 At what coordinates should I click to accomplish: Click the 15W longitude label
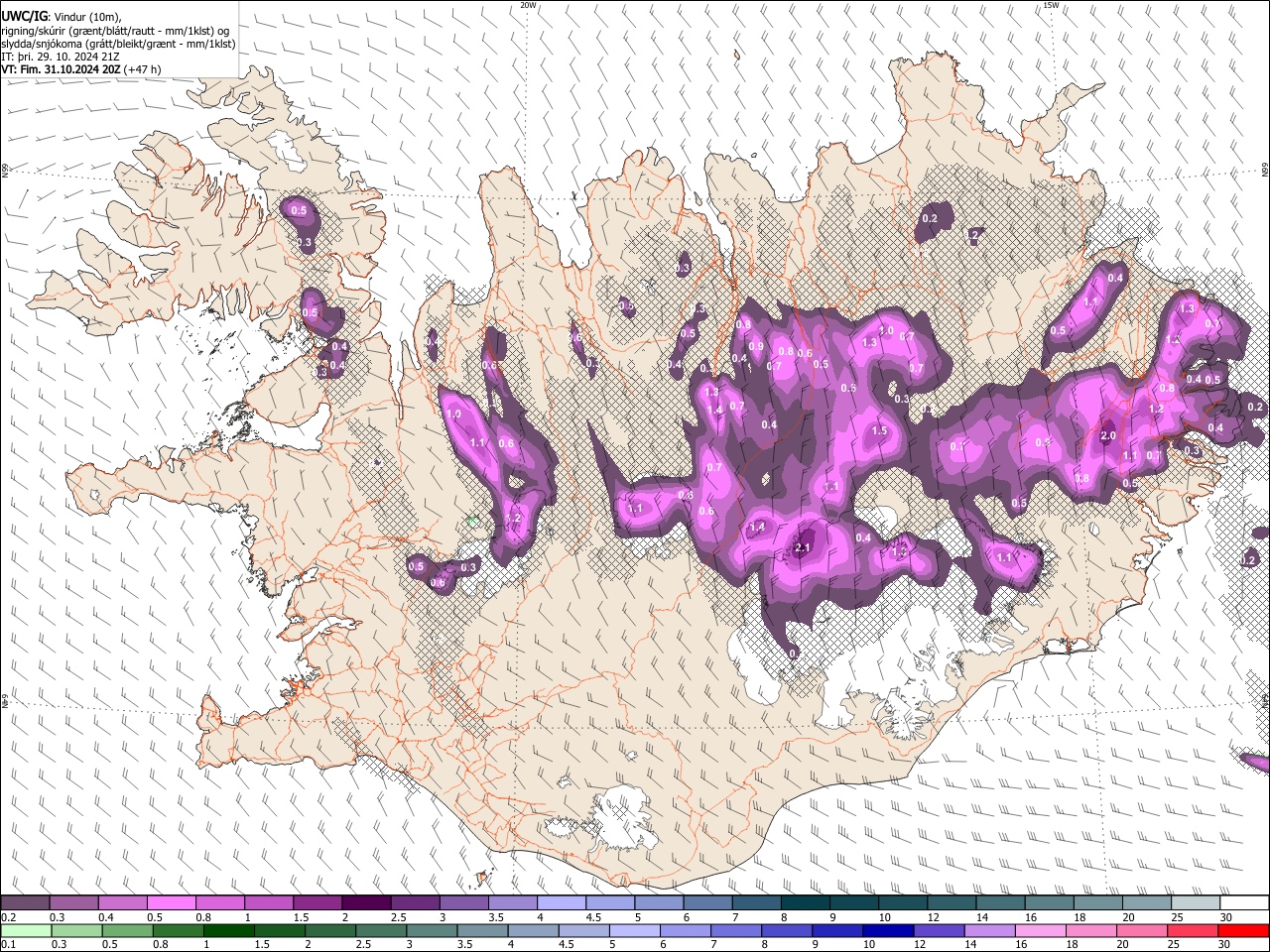(1051, 5)
